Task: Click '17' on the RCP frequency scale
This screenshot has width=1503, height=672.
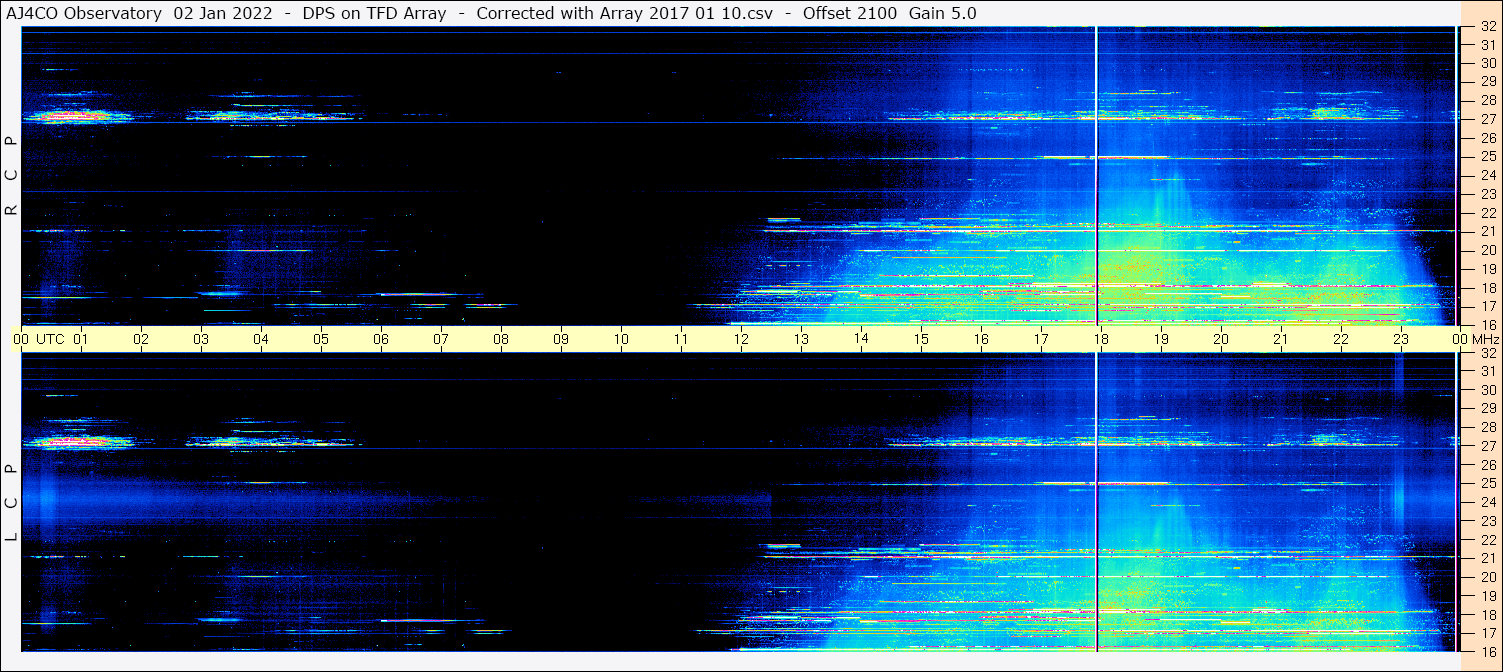Action: (1488, 306)
